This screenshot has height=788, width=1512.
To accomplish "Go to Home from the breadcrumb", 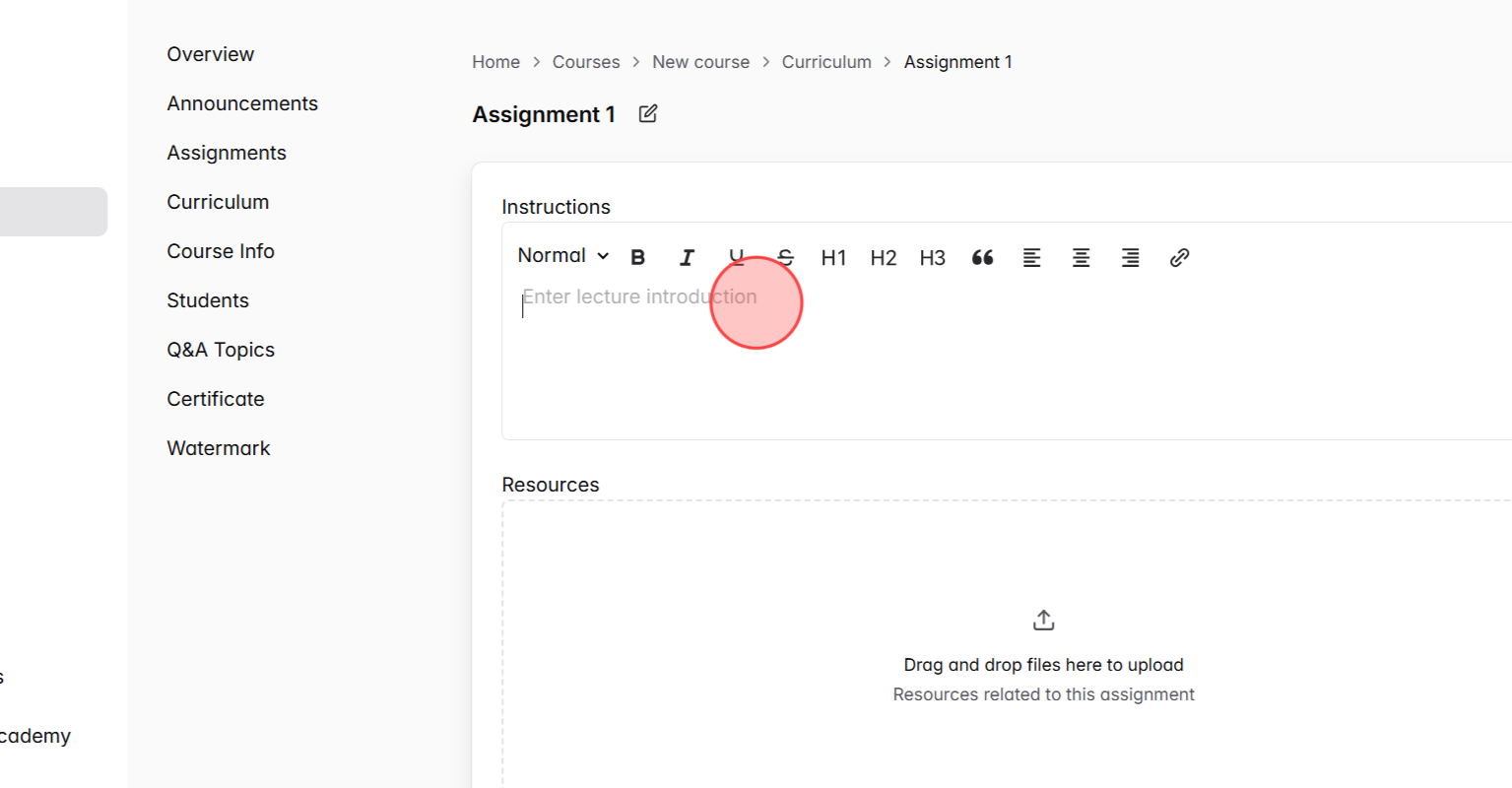I will pos(495,61).
